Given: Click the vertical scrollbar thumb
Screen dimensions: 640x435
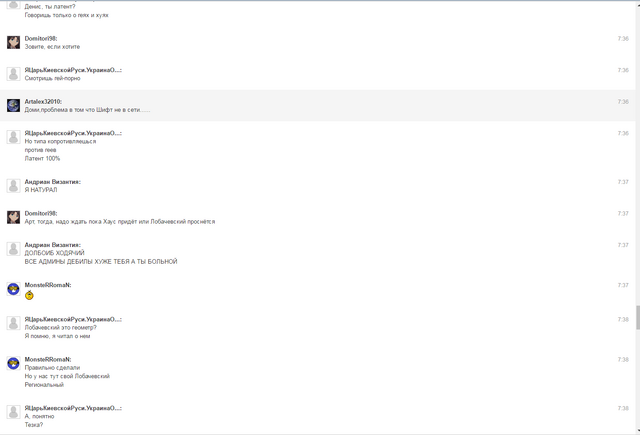Looking at the screenshot, I should click(638, 317).
